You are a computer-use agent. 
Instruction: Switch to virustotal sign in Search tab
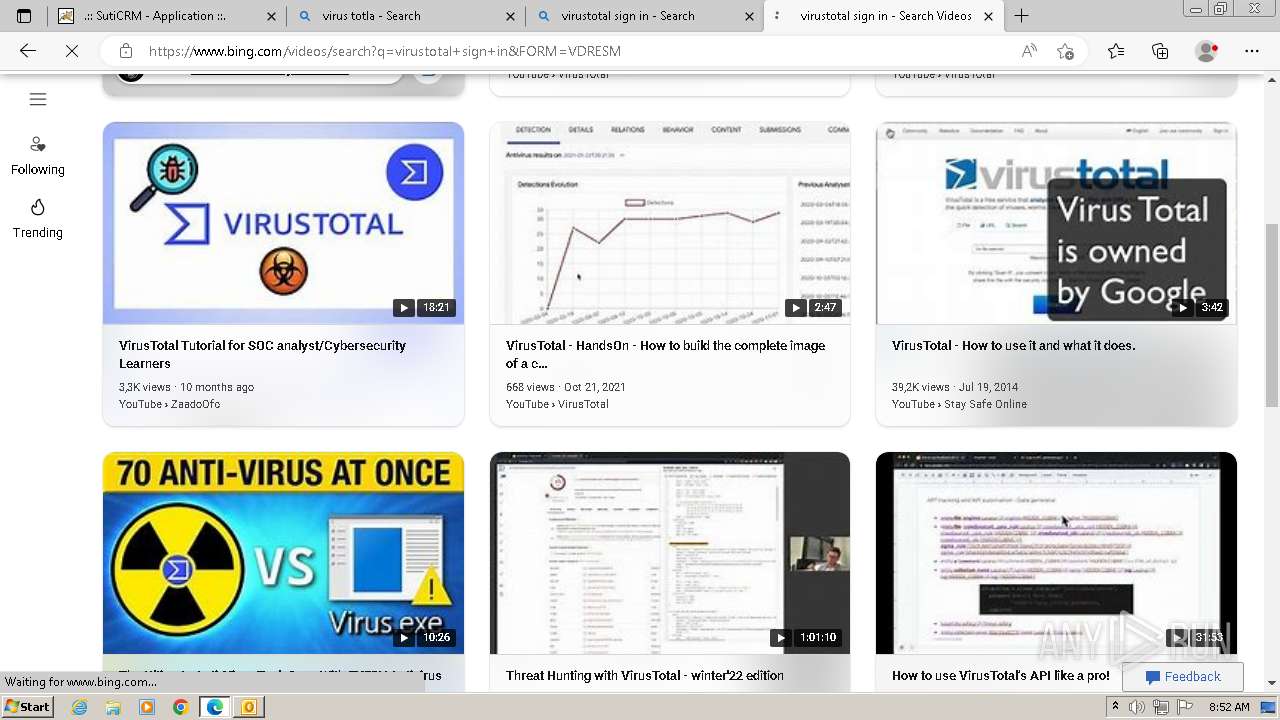tap(645, 16)
